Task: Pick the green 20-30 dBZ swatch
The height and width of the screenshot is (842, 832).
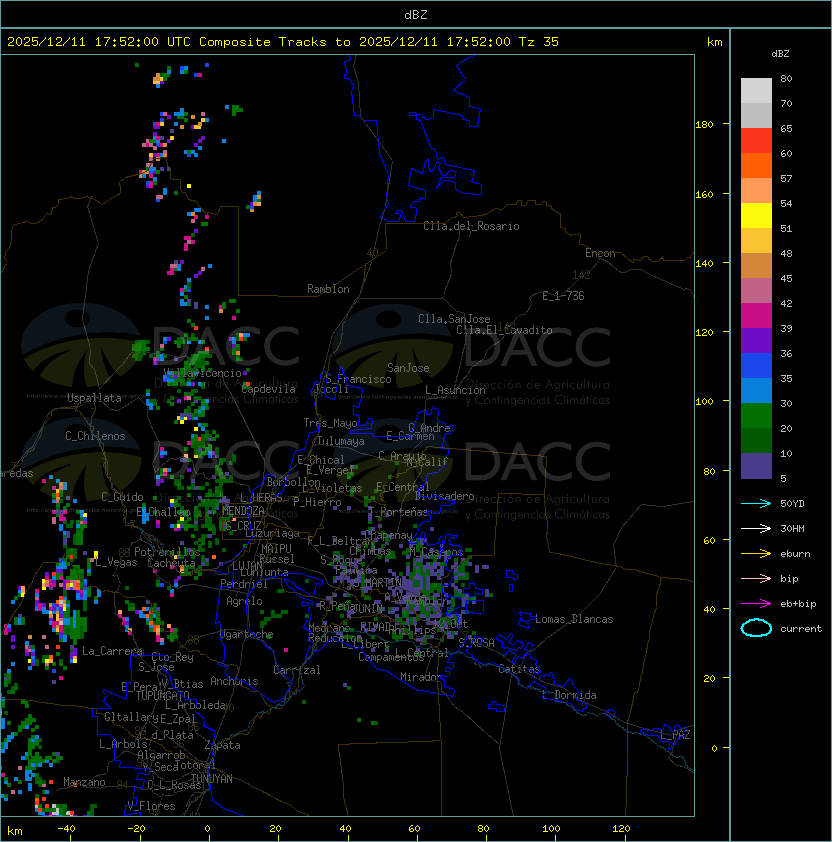Action: coord(756,416)
